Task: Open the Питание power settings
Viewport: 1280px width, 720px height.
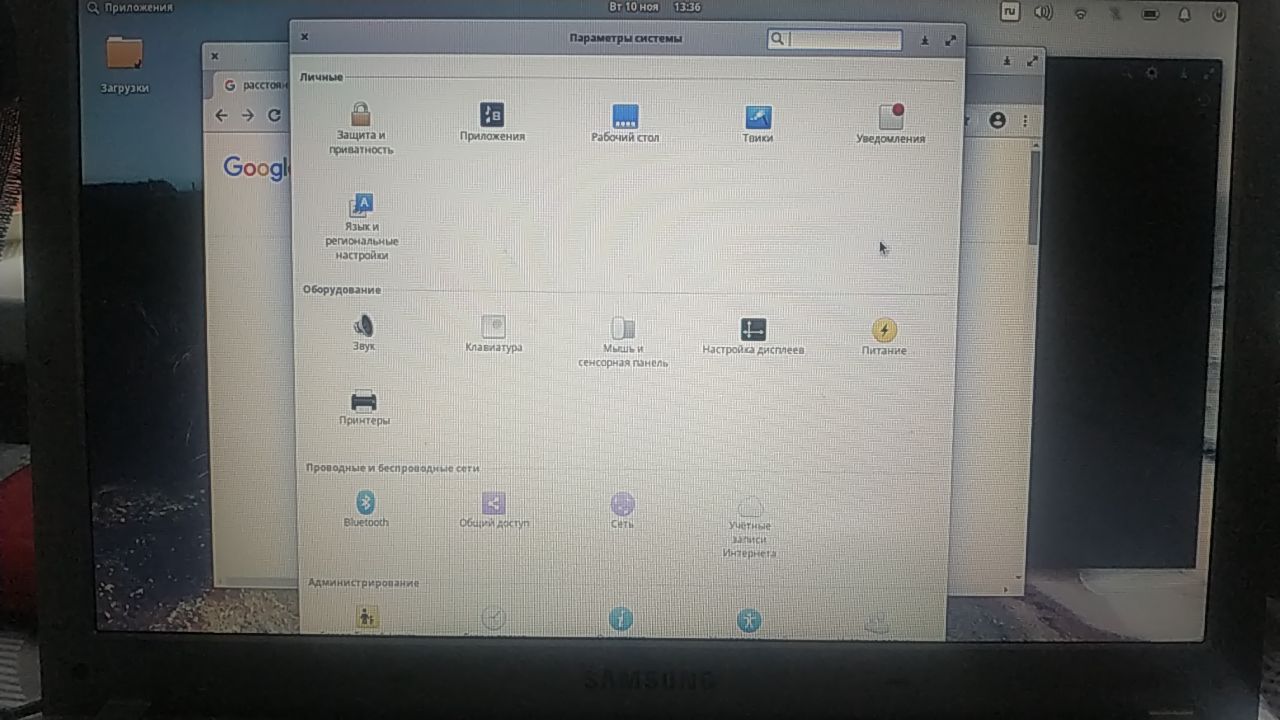Action: pyautogui.click(x=884, y=337)
